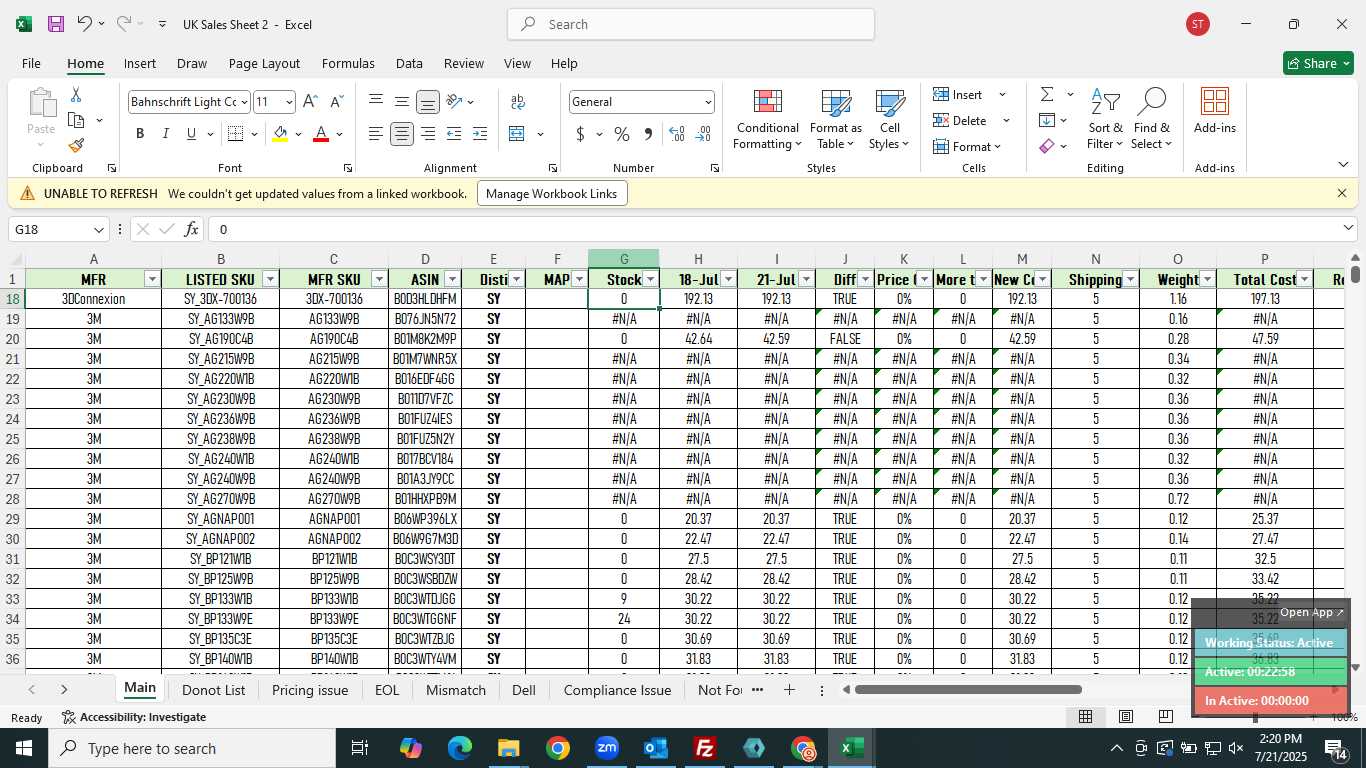Toggle Wrap Text
This screenshot has height=768, width=1366.
click(518, 101)
